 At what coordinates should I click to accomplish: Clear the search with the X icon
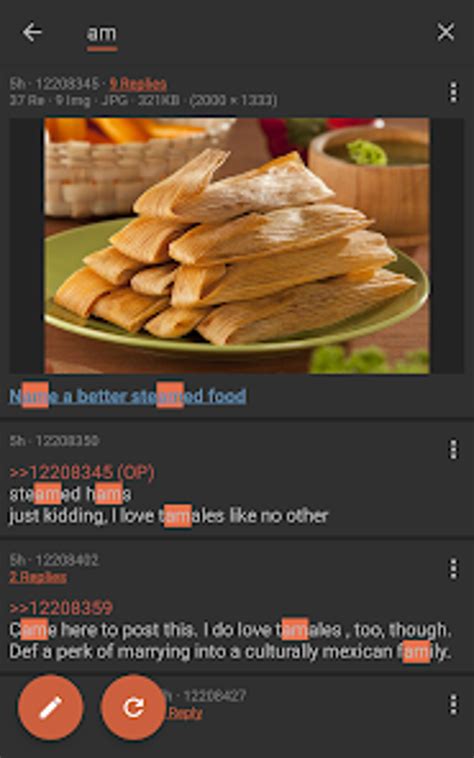[445, 32]
